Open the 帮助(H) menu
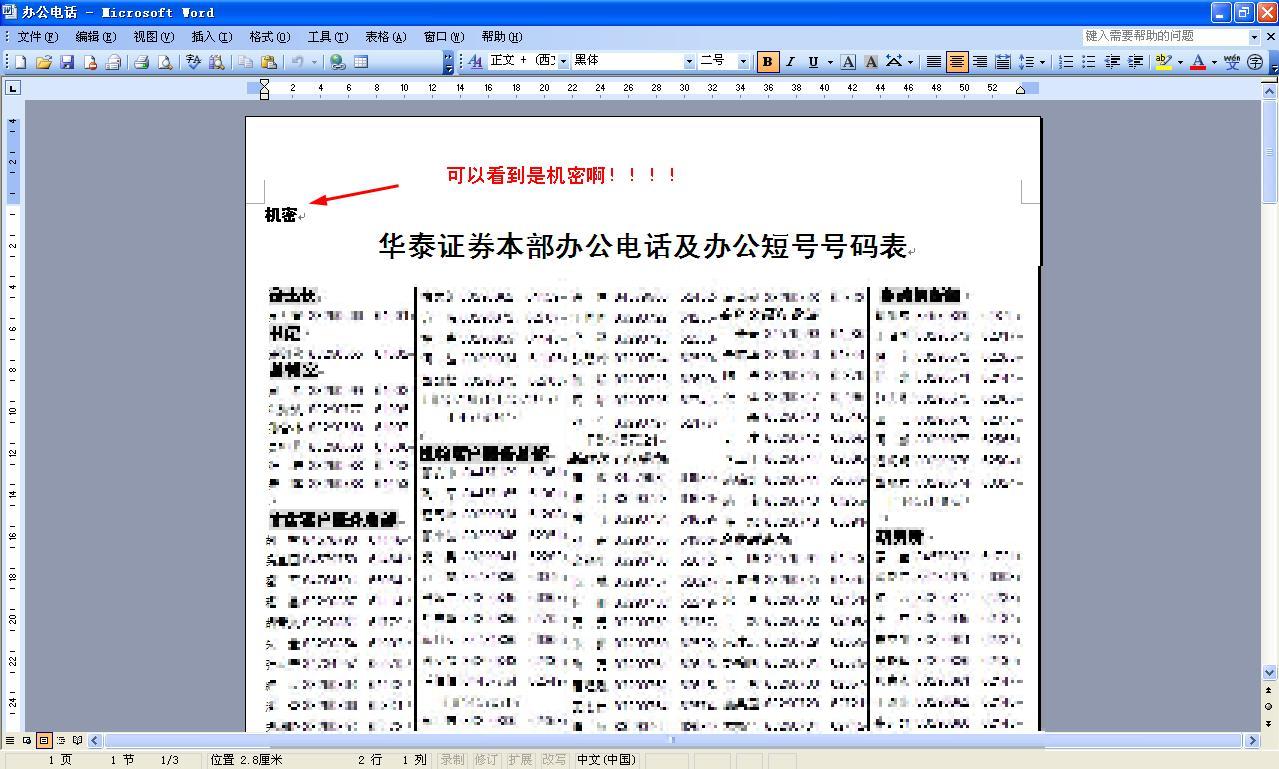 501,36
